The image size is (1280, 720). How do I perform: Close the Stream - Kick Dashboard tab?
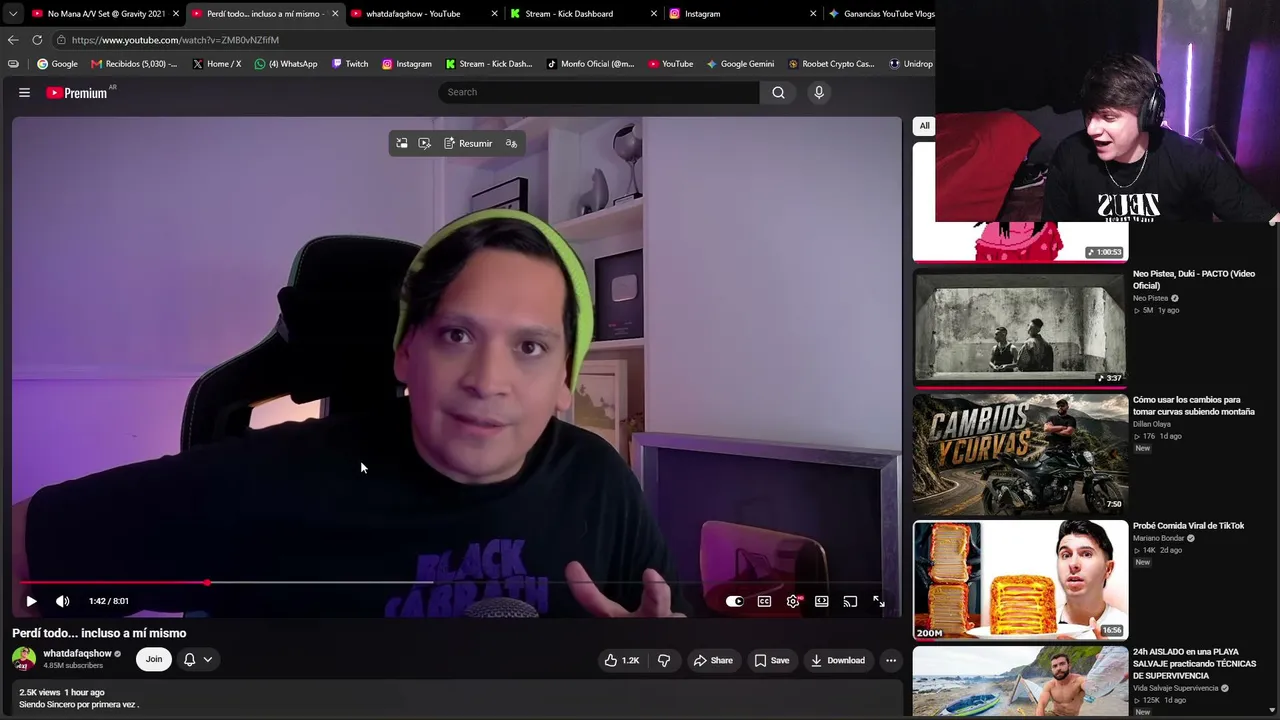654,14
